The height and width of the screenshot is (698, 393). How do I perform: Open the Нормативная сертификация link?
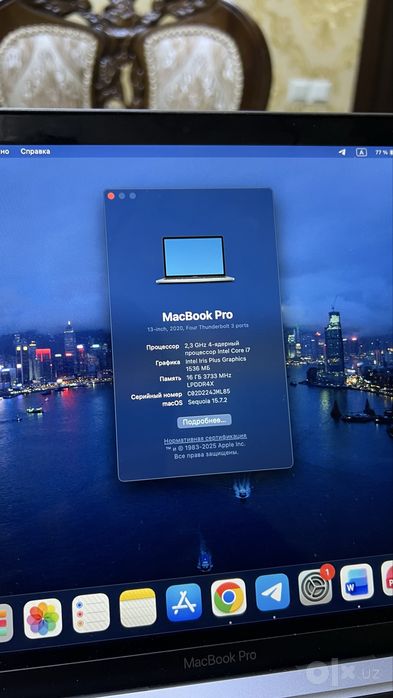205,438
